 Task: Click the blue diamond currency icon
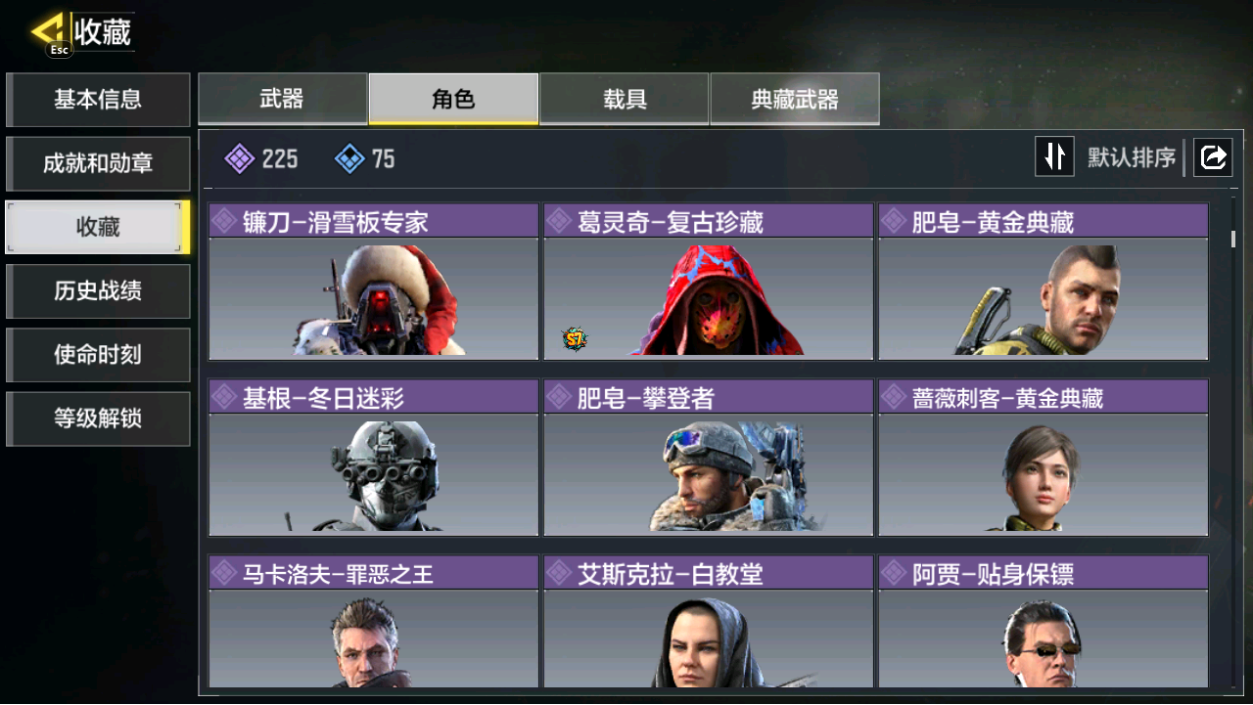(x=350, y=159)
